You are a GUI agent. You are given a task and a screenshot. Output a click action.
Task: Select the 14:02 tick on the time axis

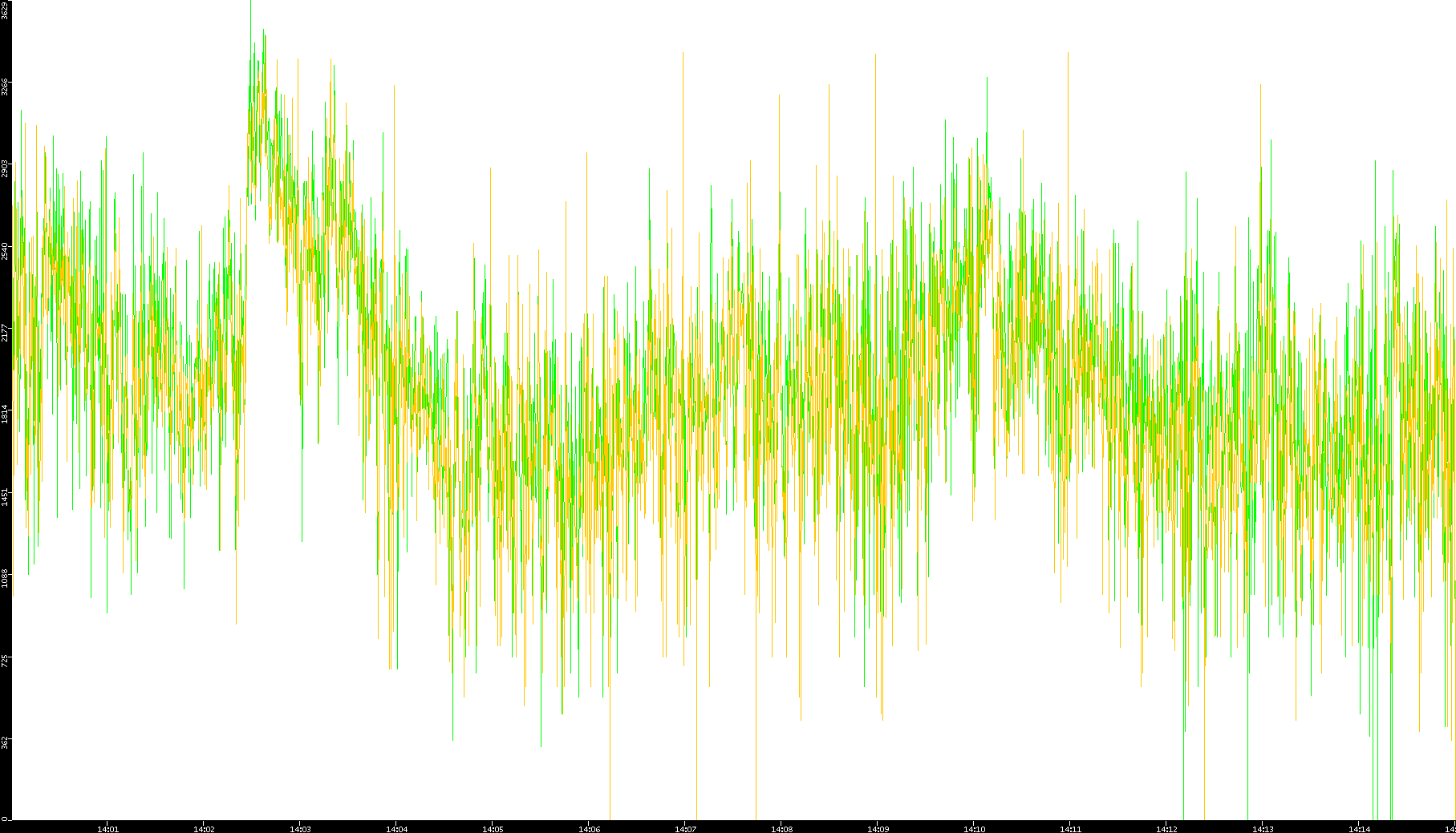coord(204,829)
